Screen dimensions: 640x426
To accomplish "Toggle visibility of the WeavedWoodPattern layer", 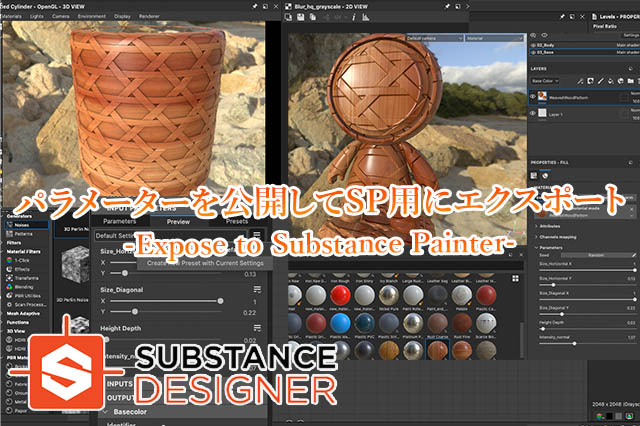I will (533, 97).
